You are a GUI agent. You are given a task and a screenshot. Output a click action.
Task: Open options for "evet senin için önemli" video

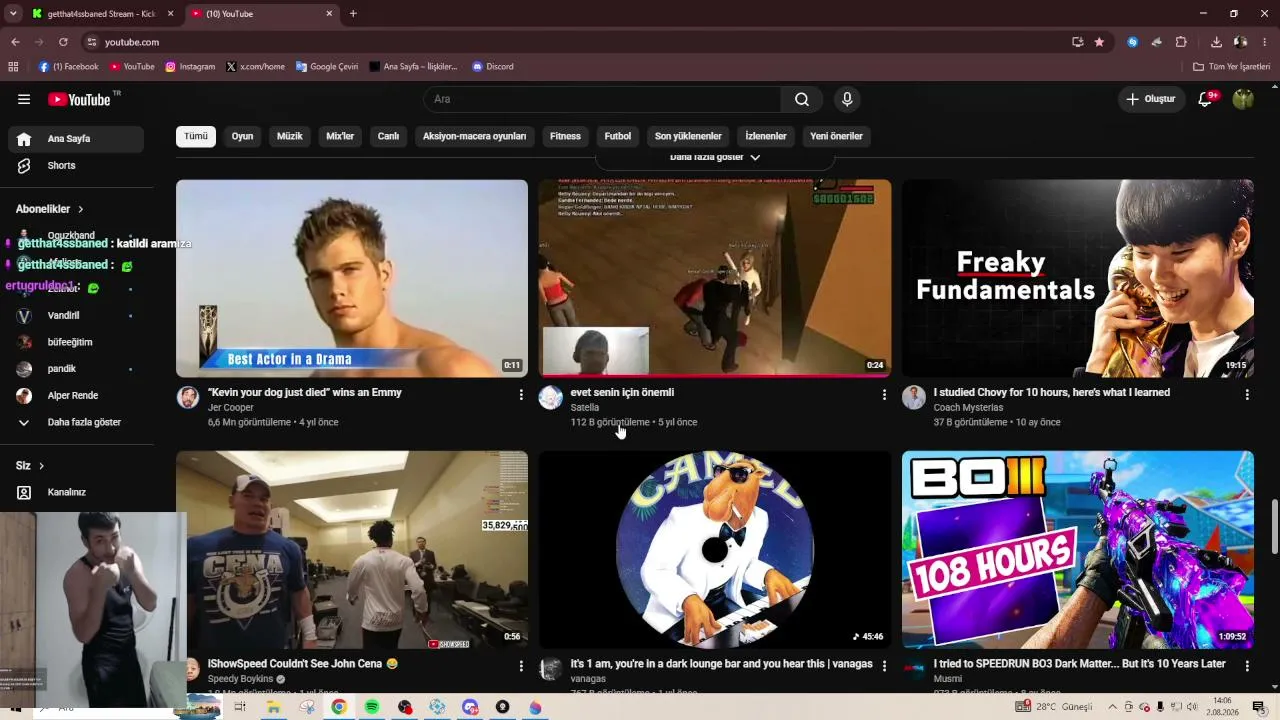(x=884, y=395)
